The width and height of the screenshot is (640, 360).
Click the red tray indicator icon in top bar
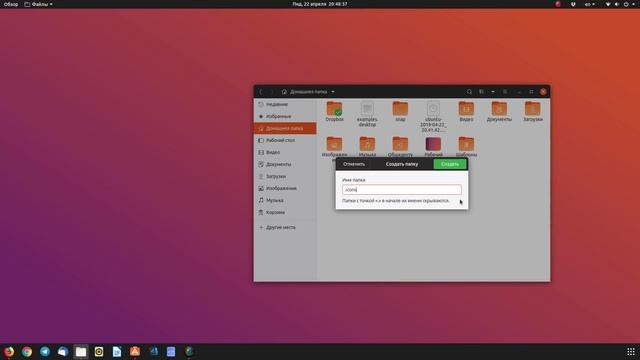click(x=558, y=4)
